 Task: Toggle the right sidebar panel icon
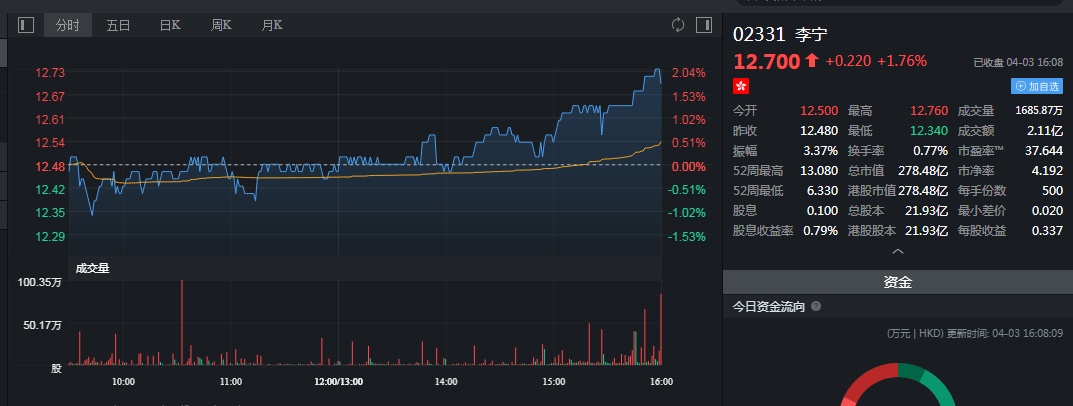pos(704,25)
